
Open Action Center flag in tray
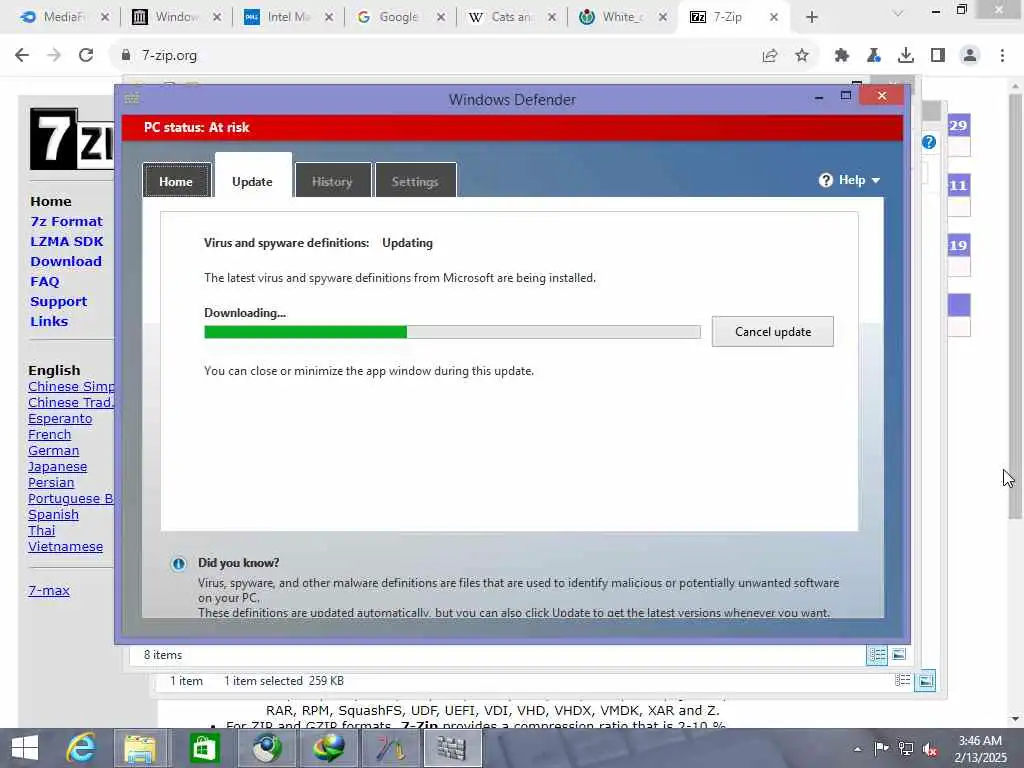pyautogui.click(x=882, y=748)
